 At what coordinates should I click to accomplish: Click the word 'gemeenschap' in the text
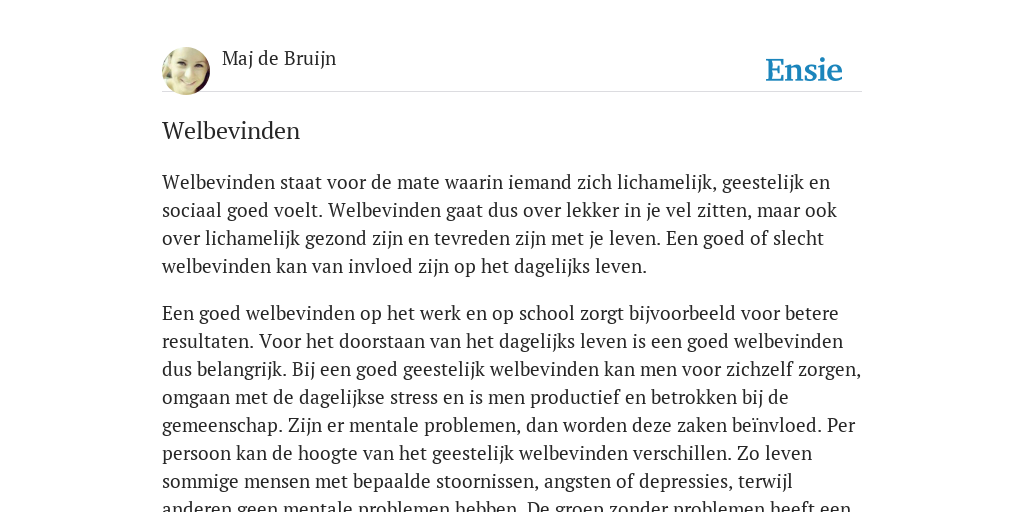(222, 426)
